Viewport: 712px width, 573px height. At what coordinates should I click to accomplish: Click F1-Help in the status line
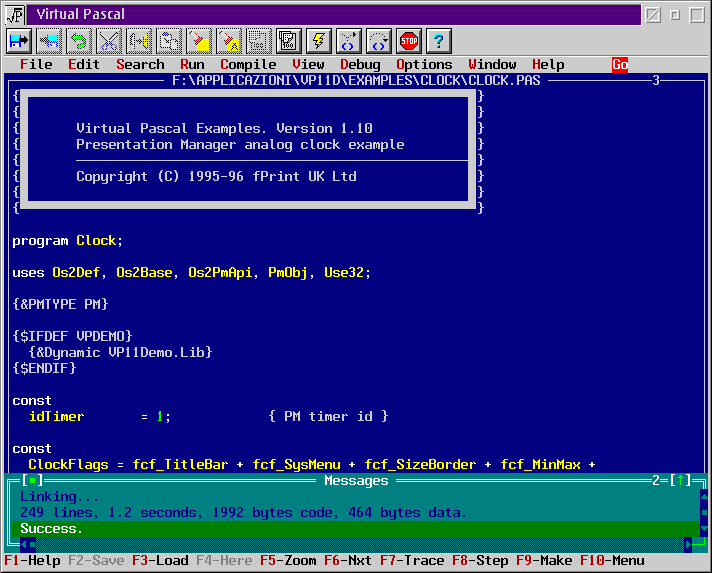[x=32, y=561]
